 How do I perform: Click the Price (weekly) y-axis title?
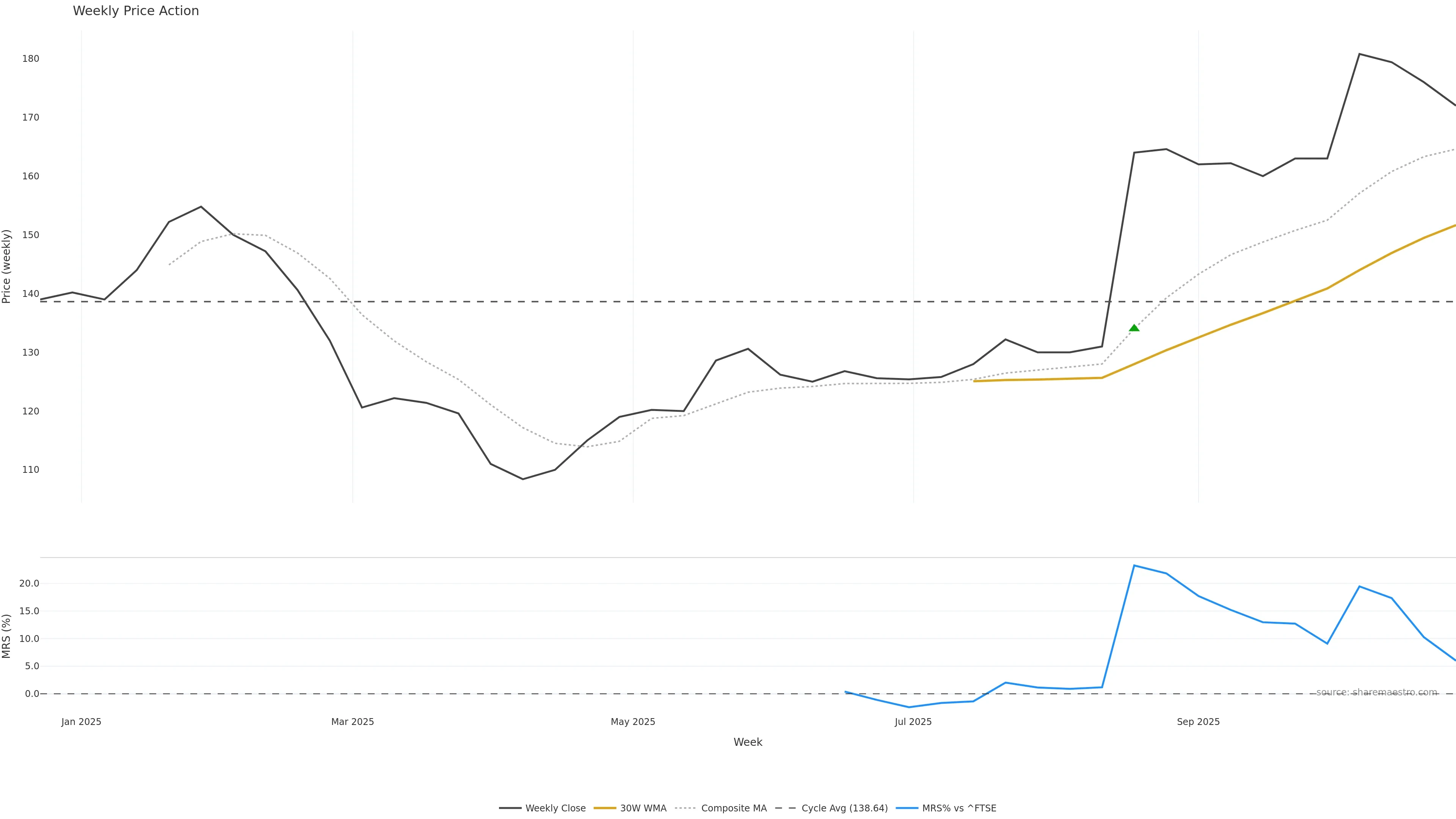[7, 266]
